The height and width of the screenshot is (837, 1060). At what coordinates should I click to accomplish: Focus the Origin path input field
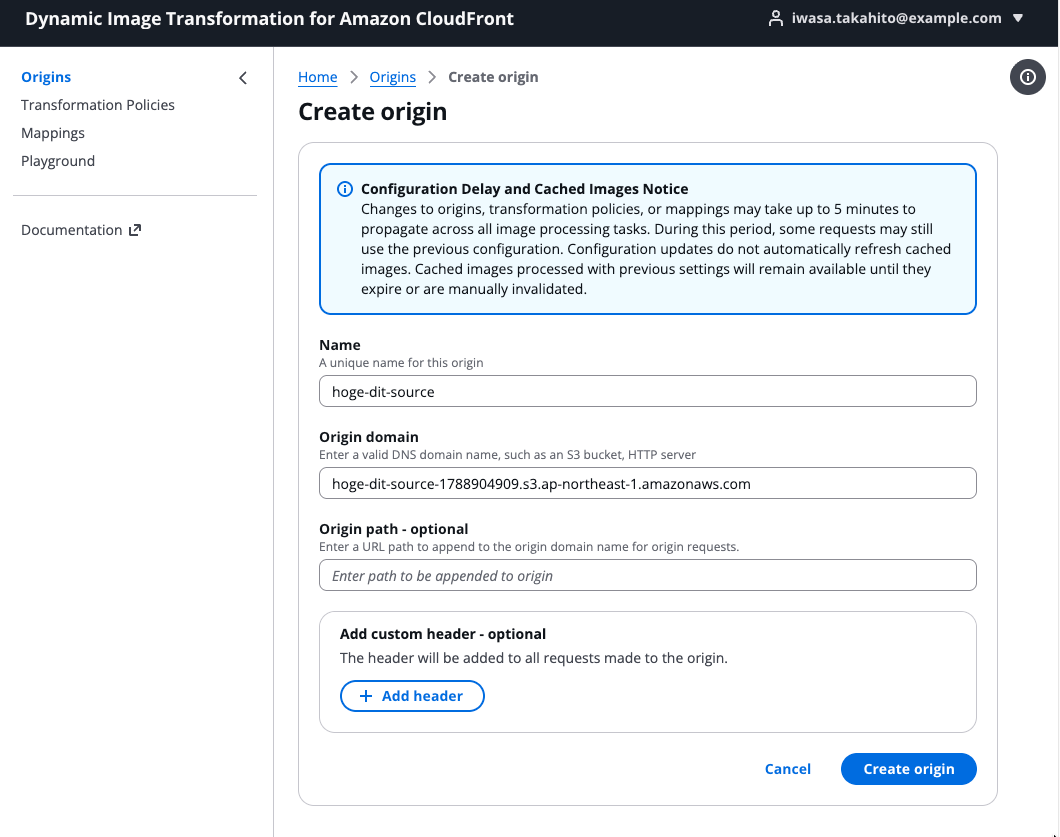(x=648, y=575)
